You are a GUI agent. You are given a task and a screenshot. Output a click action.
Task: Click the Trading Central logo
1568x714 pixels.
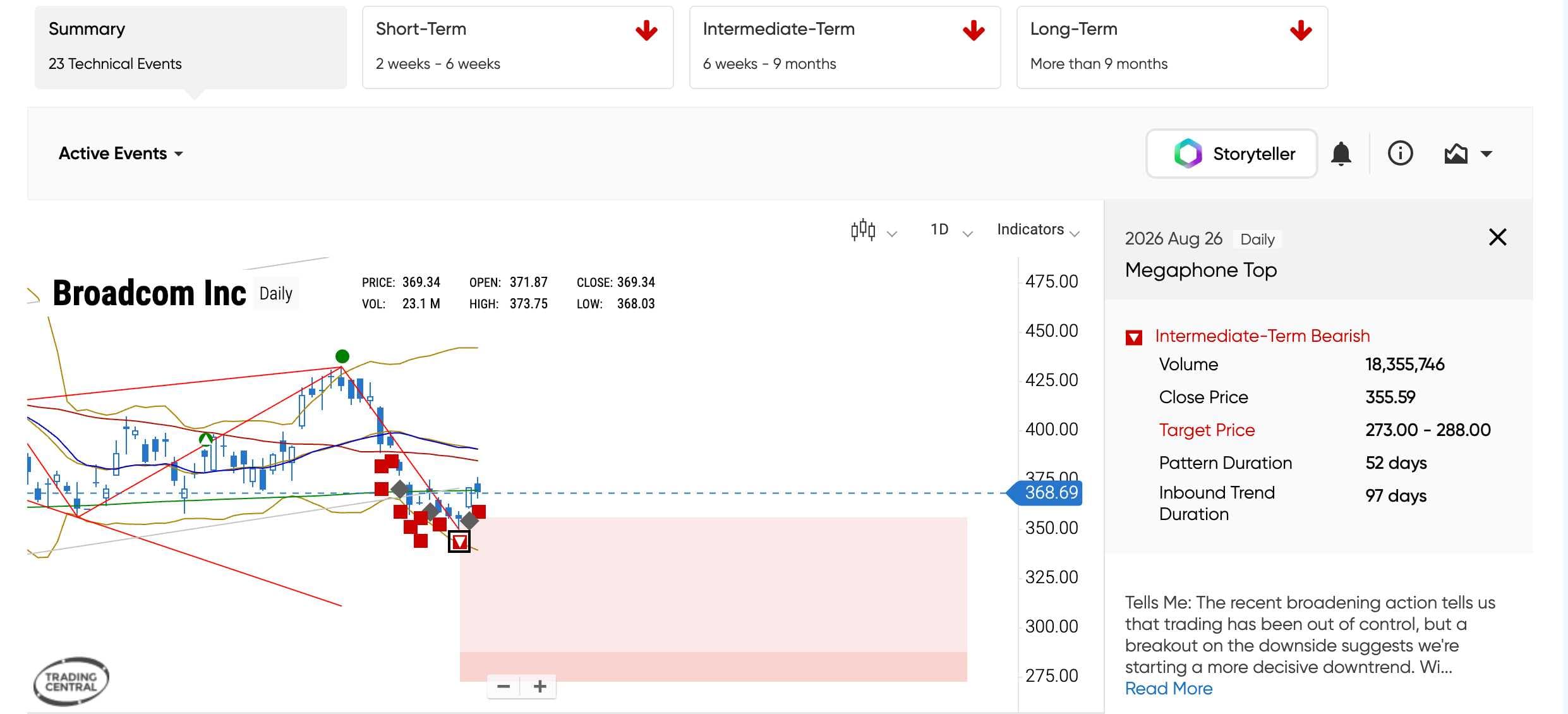pyautogui.click(x=71, y=681)
